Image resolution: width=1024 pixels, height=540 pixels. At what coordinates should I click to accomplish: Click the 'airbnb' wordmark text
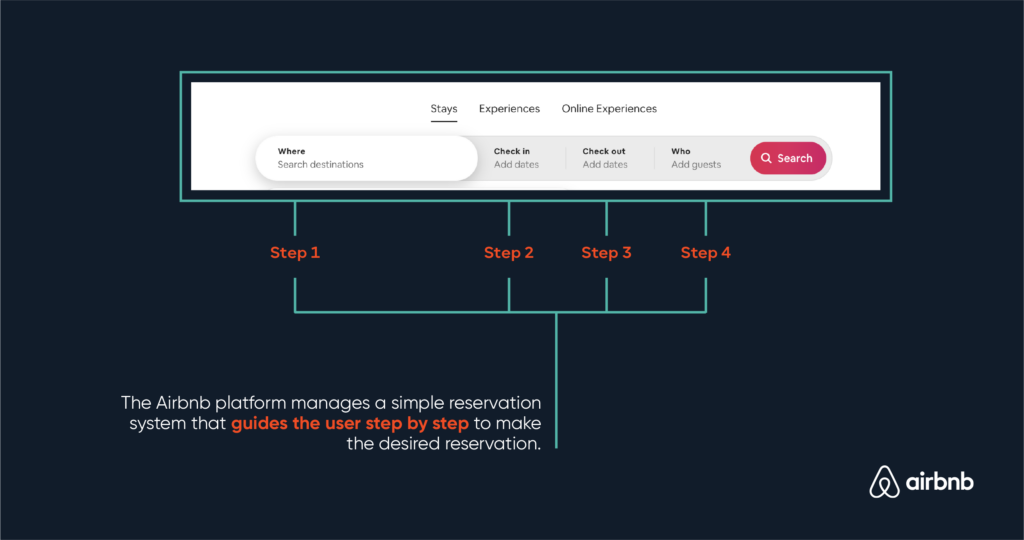939,482
